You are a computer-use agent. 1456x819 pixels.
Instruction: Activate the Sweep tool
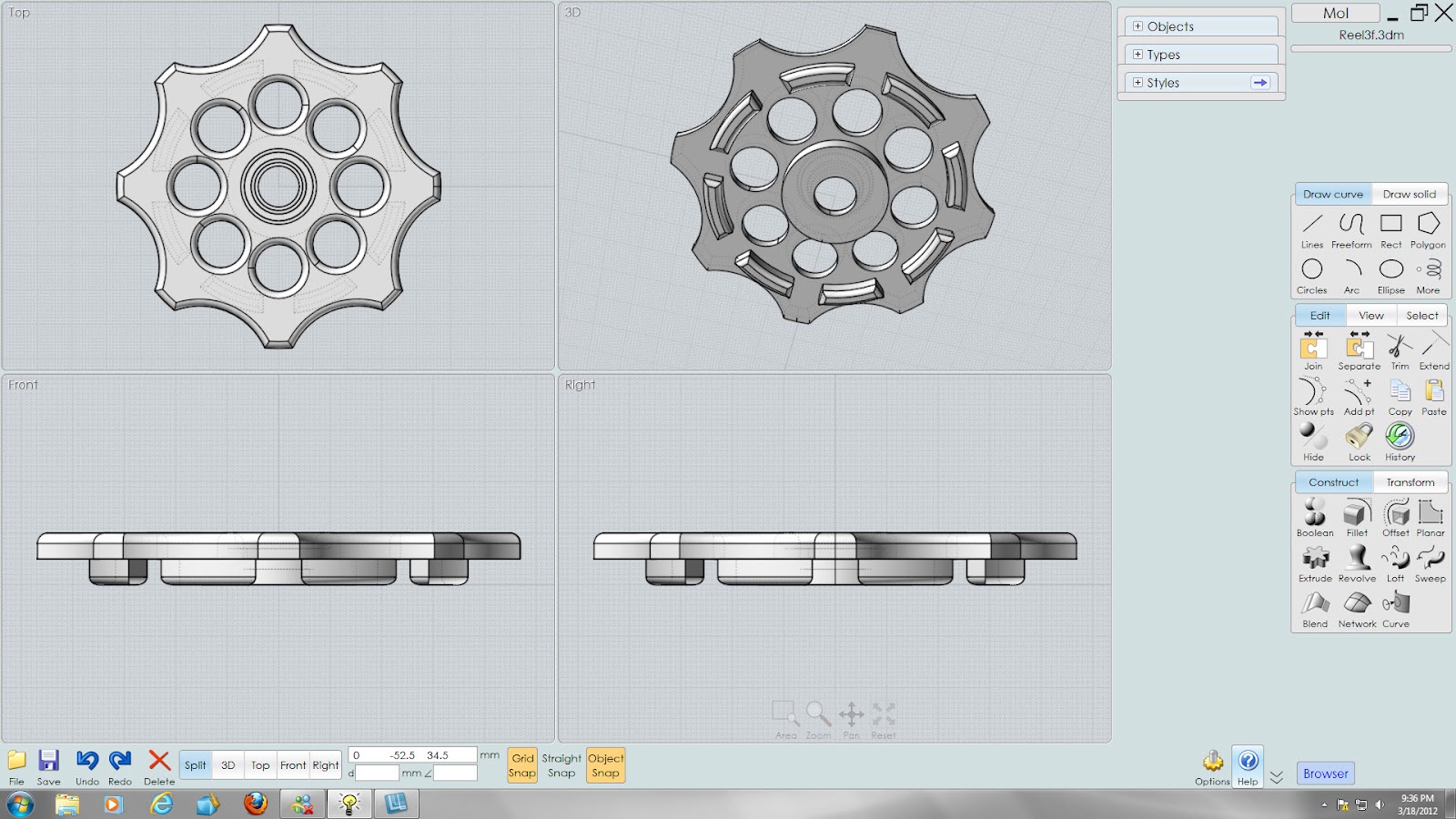pos(1431,563)
